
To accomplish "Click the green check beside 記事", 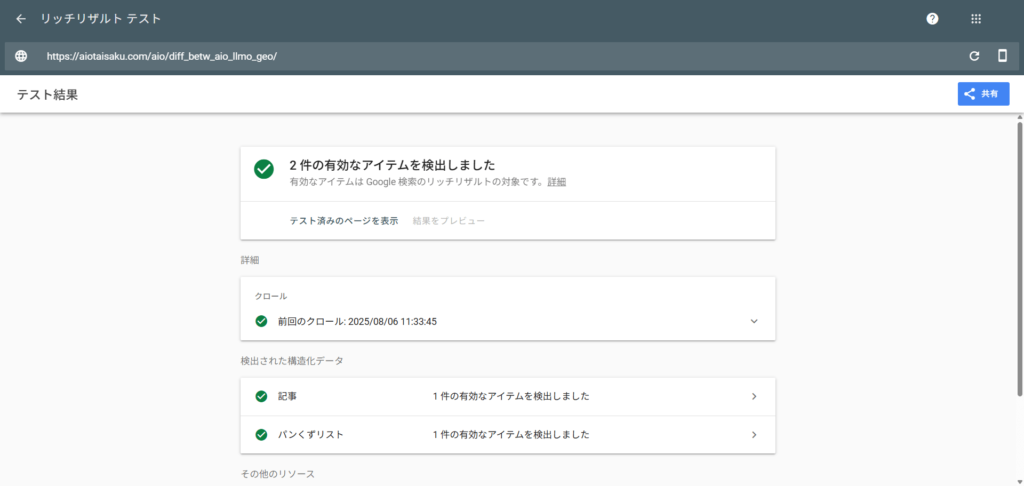I will 261,396.
